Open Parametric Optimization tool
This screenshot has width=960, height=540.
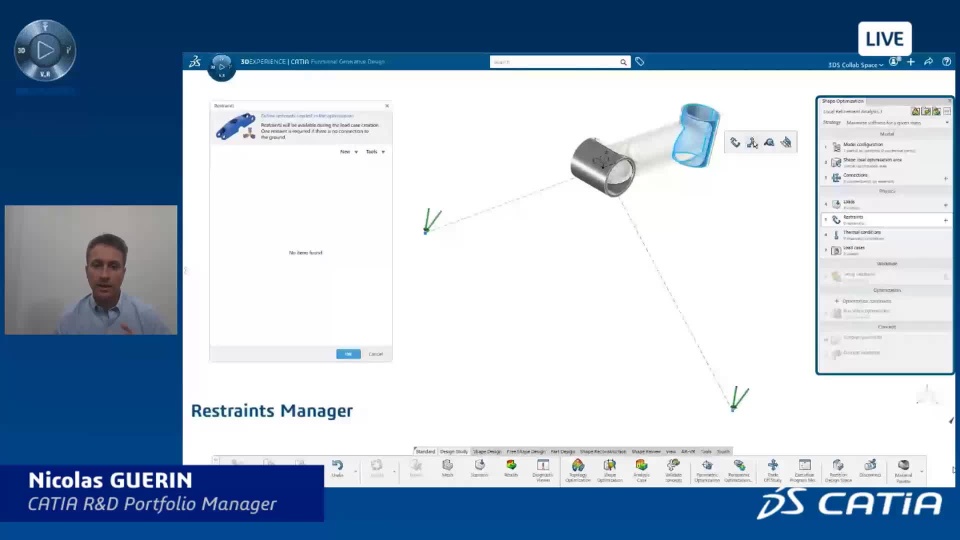pos(707,471)
